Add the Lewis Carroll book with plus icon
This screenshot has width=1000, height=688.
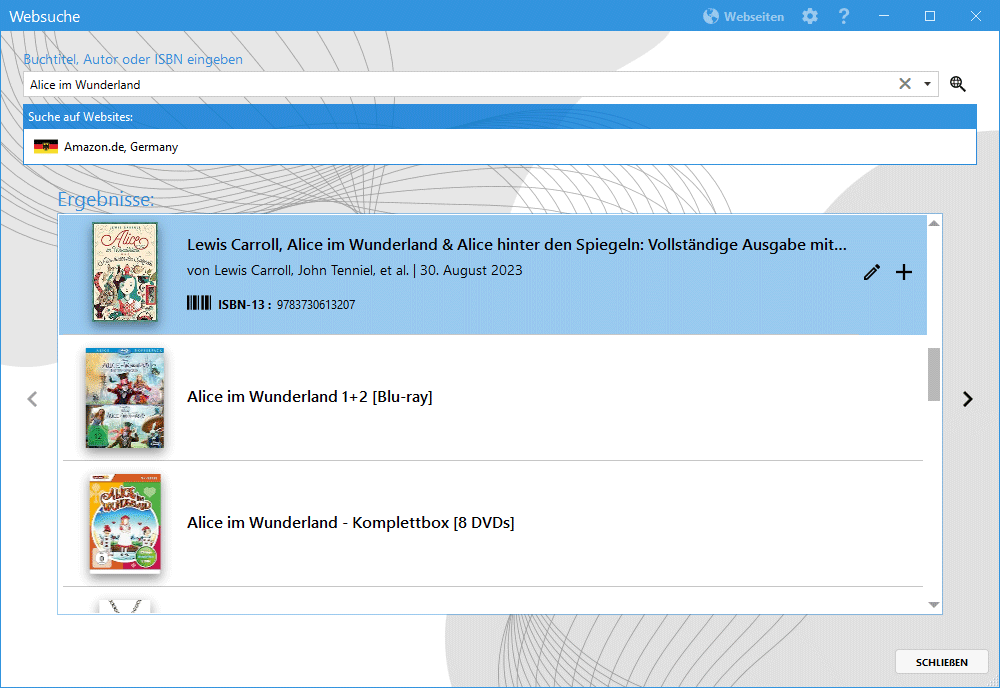(904, 272)
